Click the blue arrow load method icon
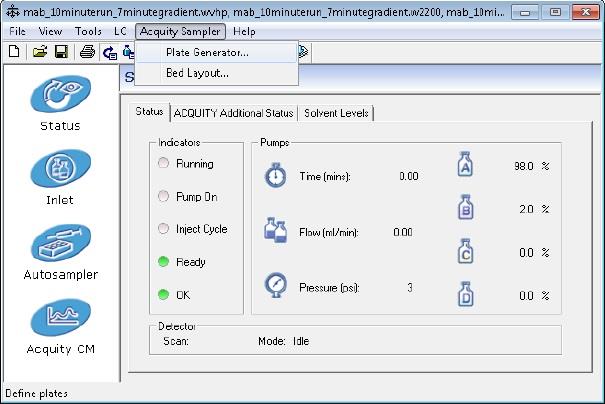The width and height of the screenshot is (605, 404). pos(110,52)
